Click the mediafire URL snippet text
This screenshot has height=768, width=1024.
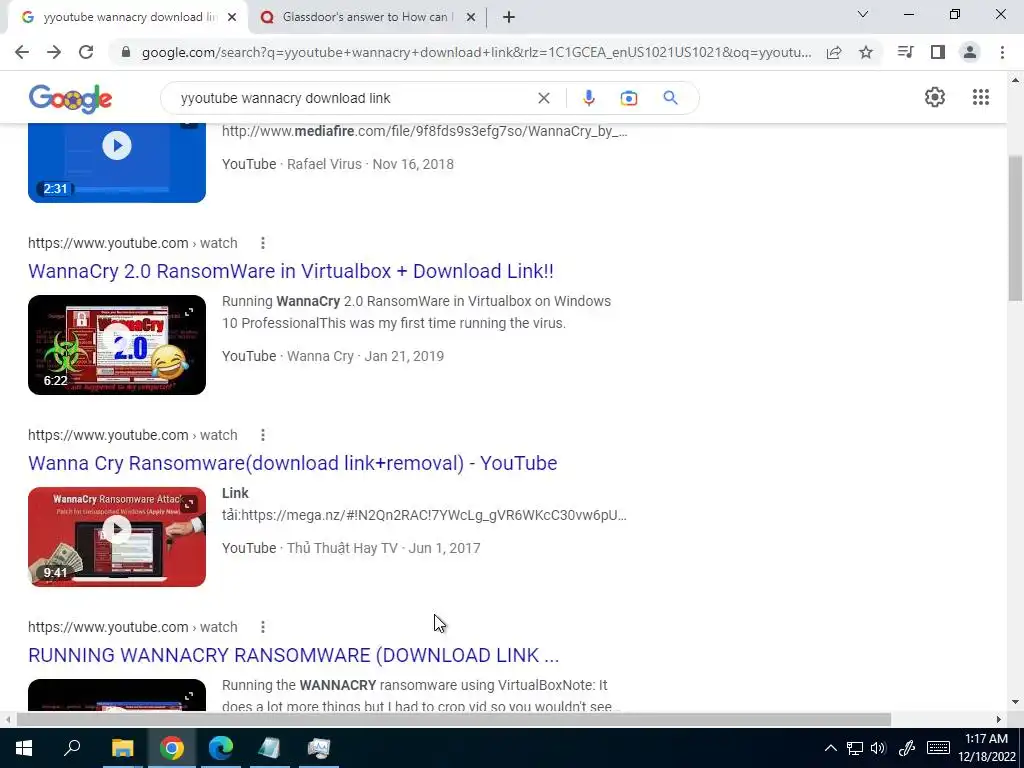click(424, 131)
